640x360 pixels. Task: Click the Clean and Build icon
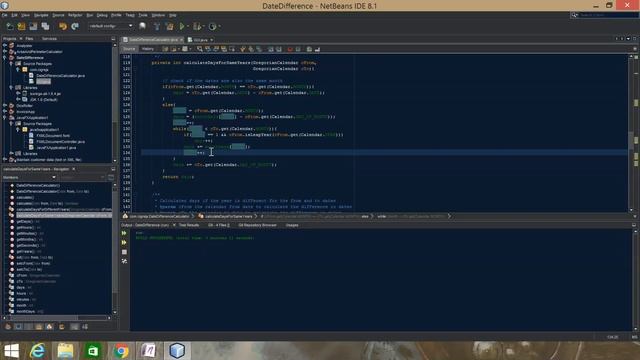[x=169, y=27]
